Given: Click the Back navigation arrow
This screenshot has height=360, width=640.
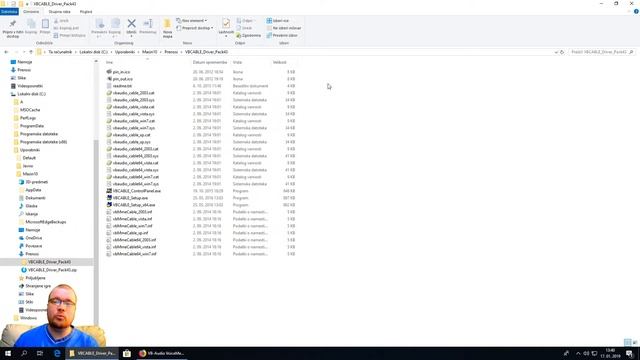Looking at the screenshot, I should (6, 52).
